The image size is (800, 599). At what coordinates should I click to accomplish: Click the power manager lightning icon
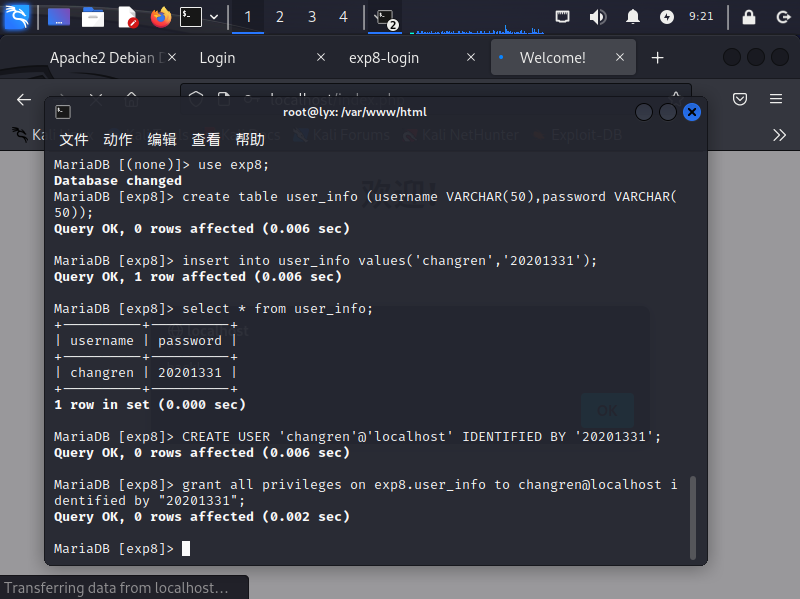pyautogui.click(x=666, y=17)
